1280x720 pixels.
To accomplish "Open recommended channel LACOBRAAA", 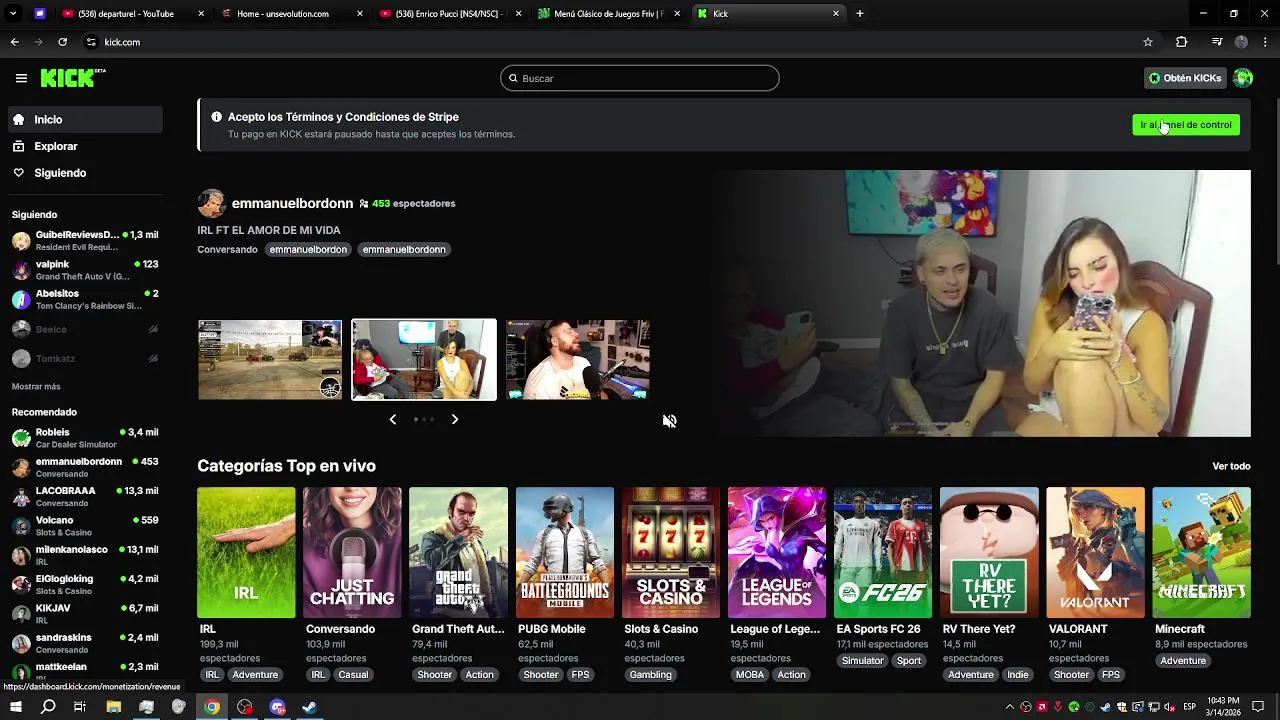I will [x=85, y=497].
